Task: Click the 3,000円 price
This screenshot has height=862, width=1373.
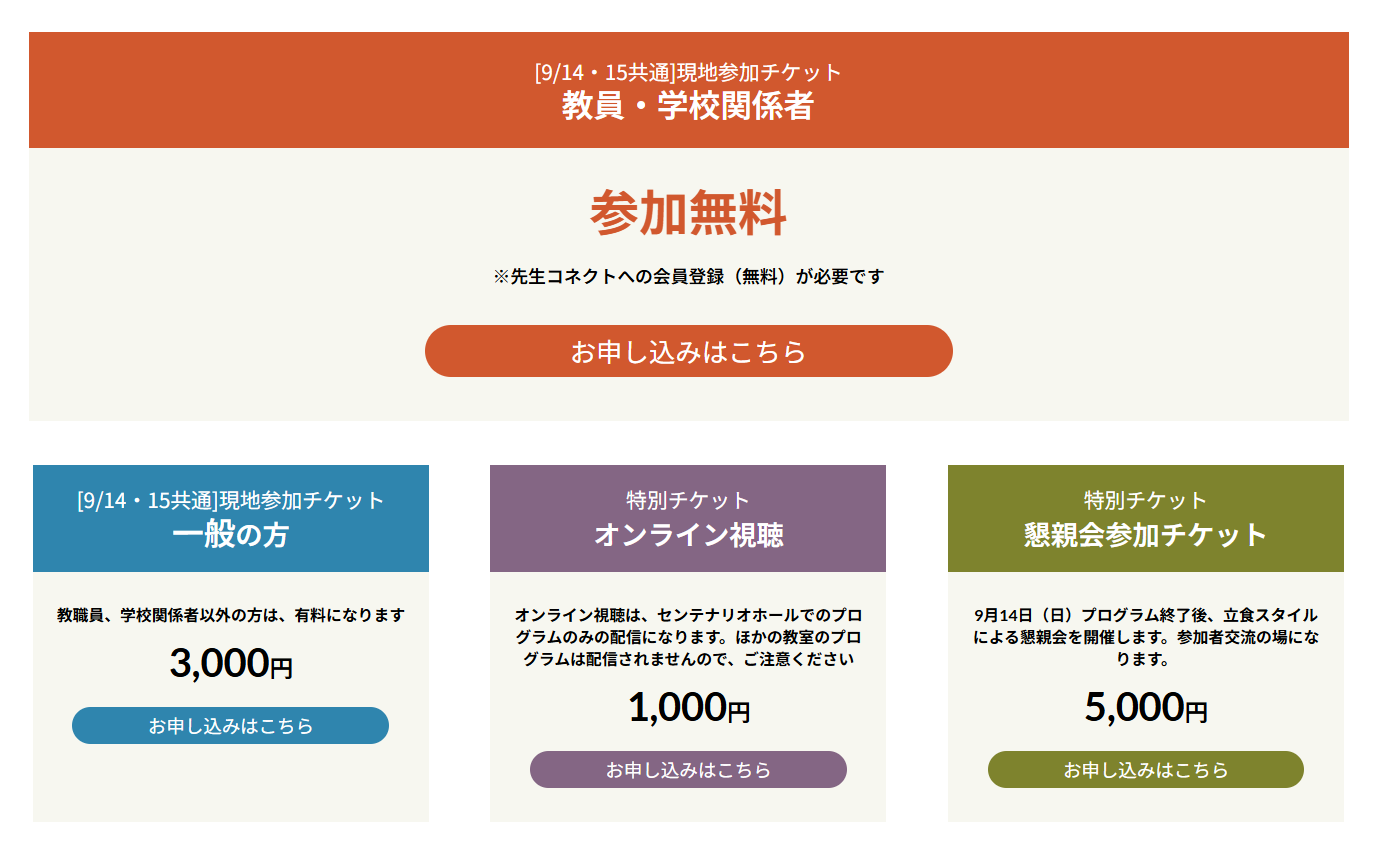Action: coord(231,664)
